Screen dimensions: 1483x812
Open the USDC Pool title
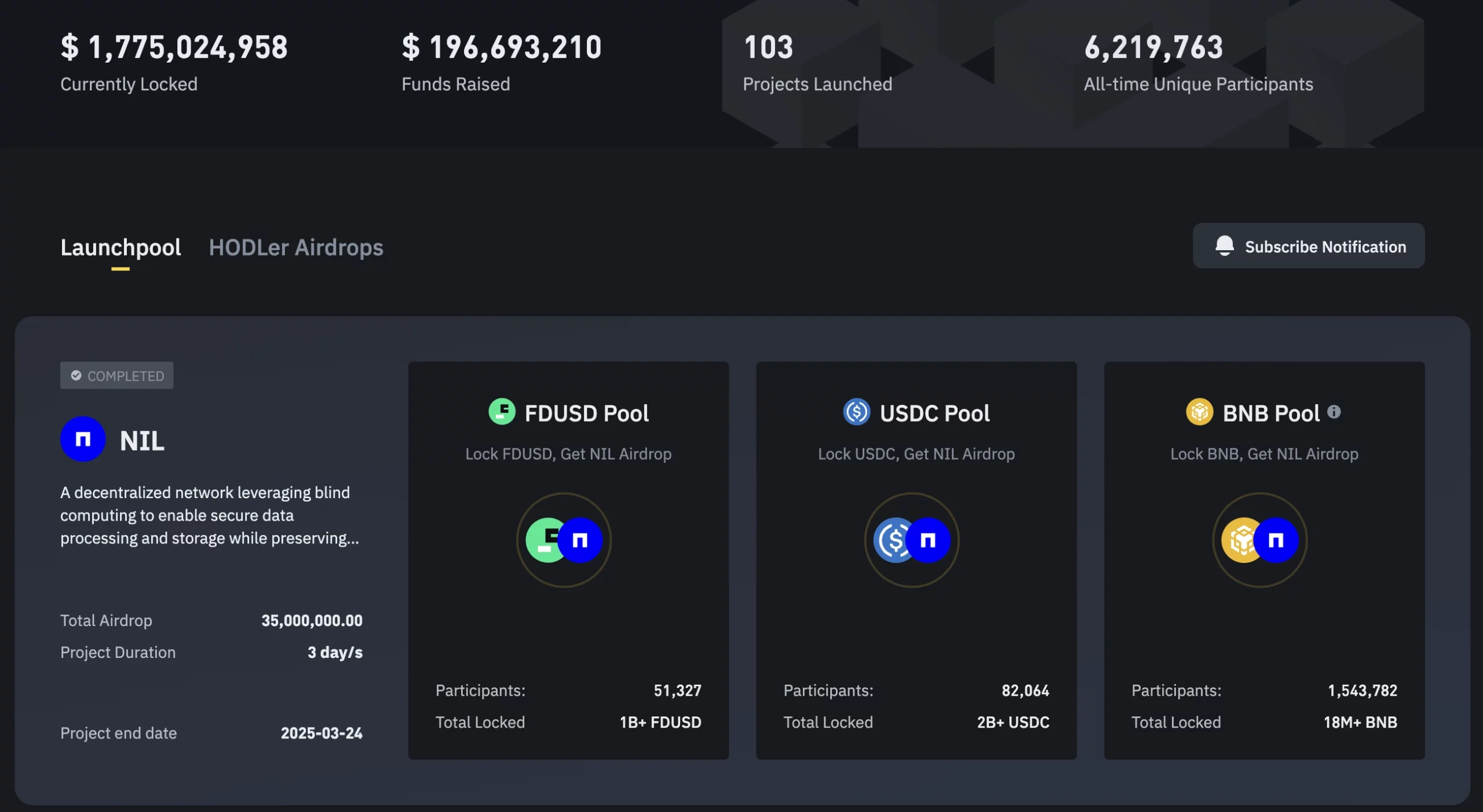[934, 414]
